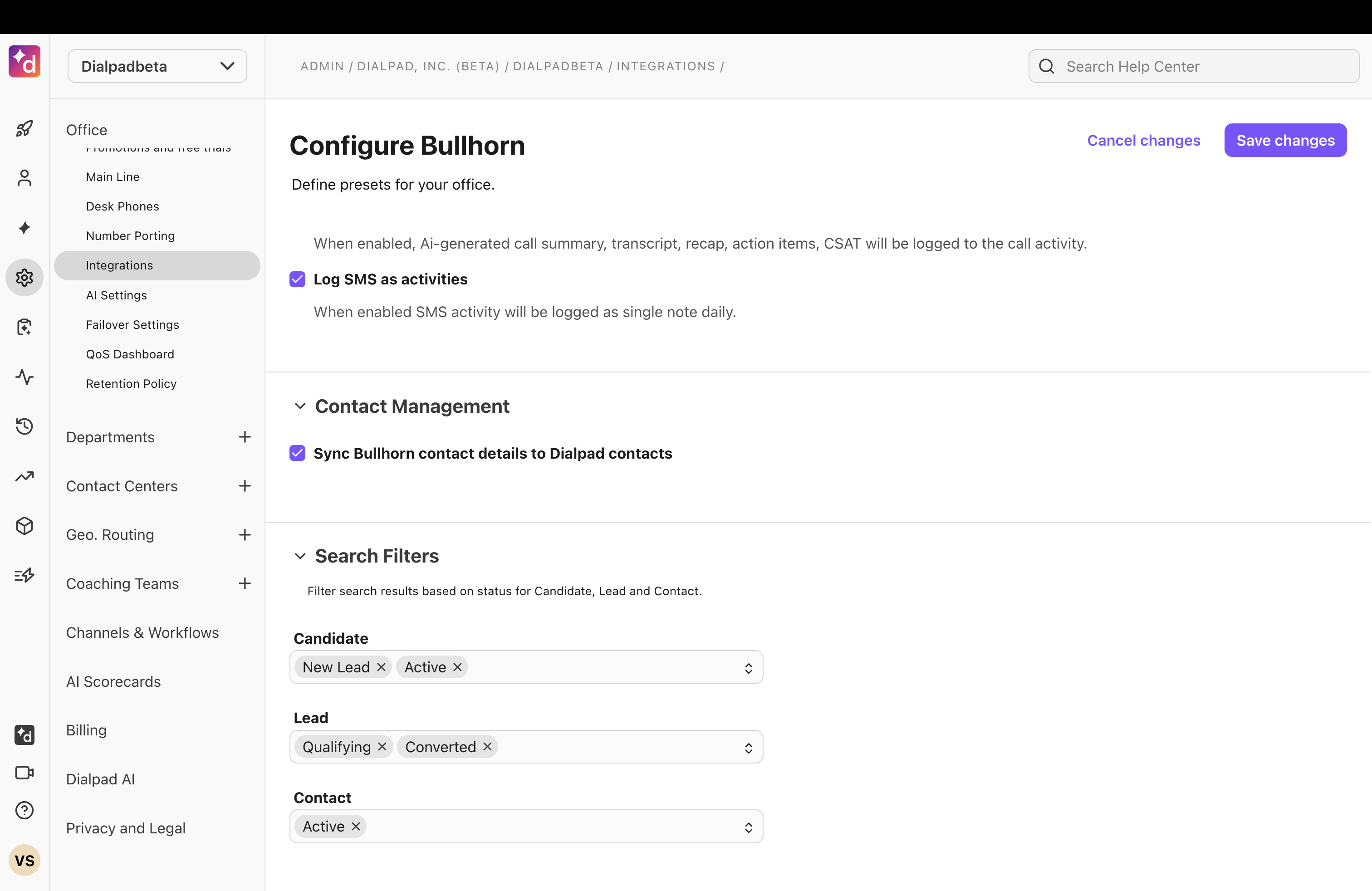Add a new contact center with the plus icon
1372x891 pixels.
pyautogui.click(x=245, y=486)
